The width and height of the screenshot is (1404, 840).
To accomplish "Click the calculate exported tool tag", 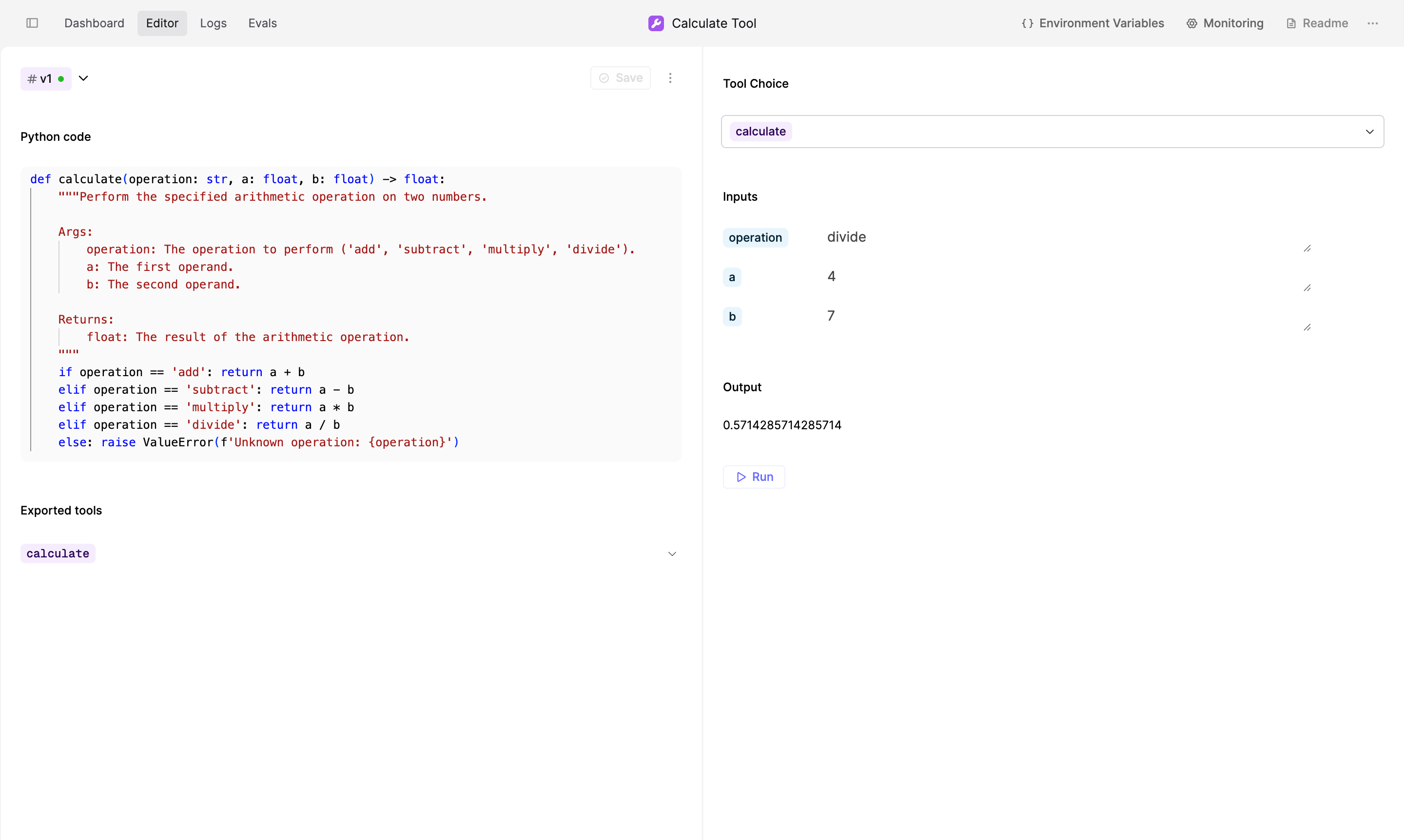I will coord(58,554).
